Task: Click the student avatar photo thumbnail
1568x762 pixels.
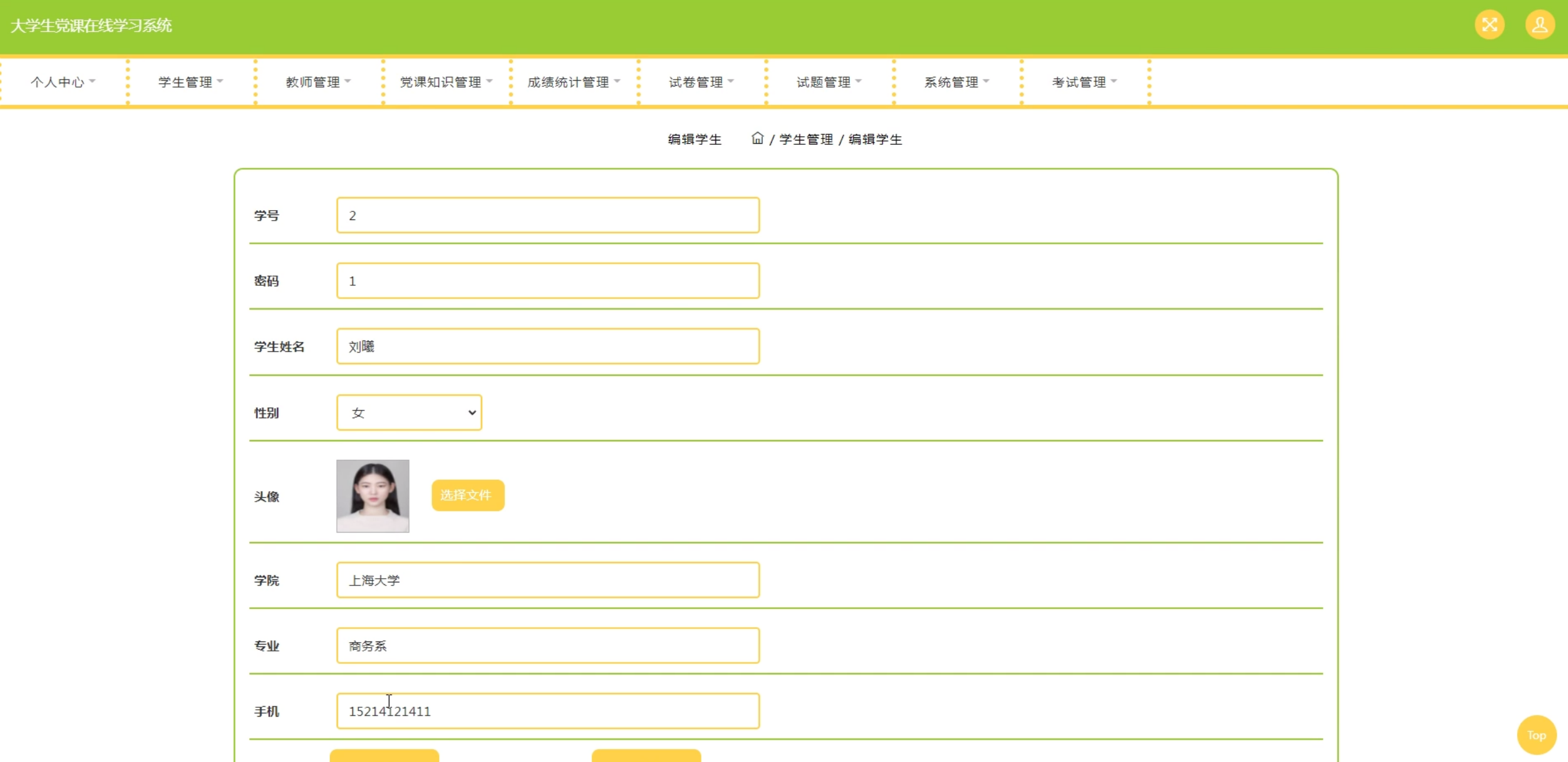Action: 373,496
